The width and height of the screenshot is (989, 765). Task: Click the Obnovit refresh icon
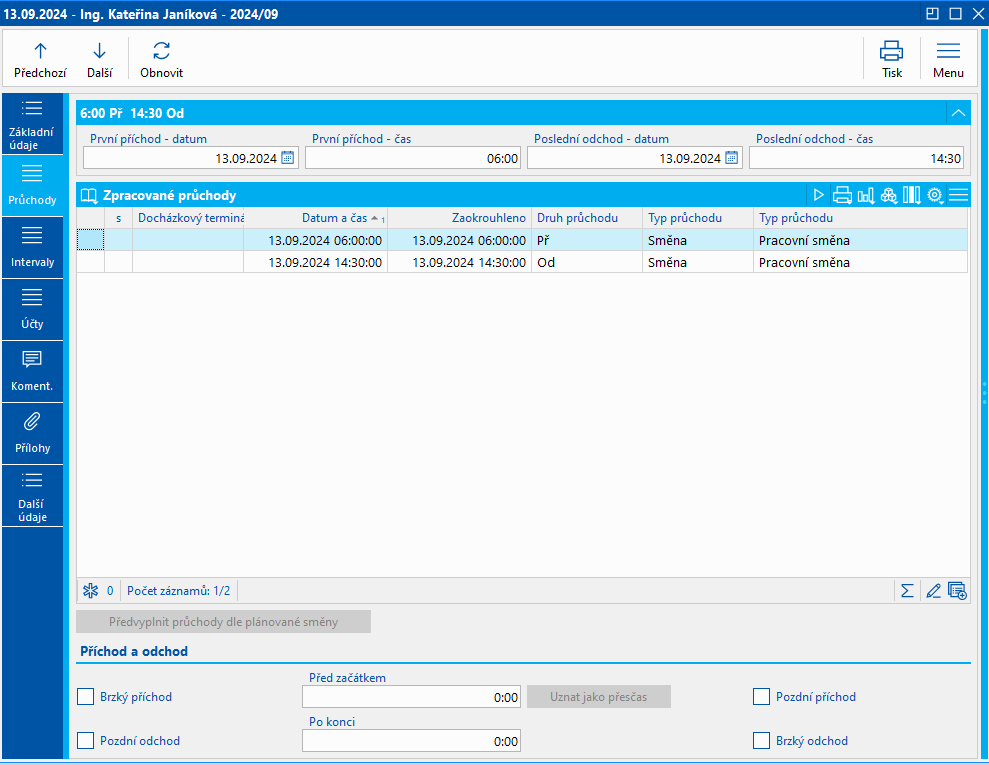(161, 58)
